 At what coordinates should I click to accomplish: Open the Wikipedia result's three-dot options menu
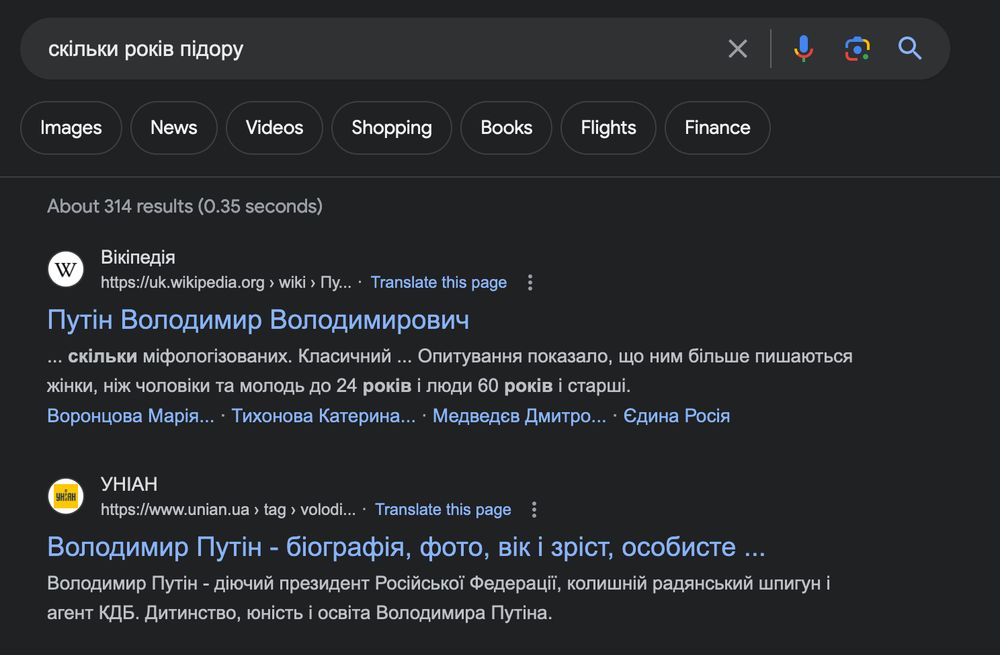click(x=530, y=283)
